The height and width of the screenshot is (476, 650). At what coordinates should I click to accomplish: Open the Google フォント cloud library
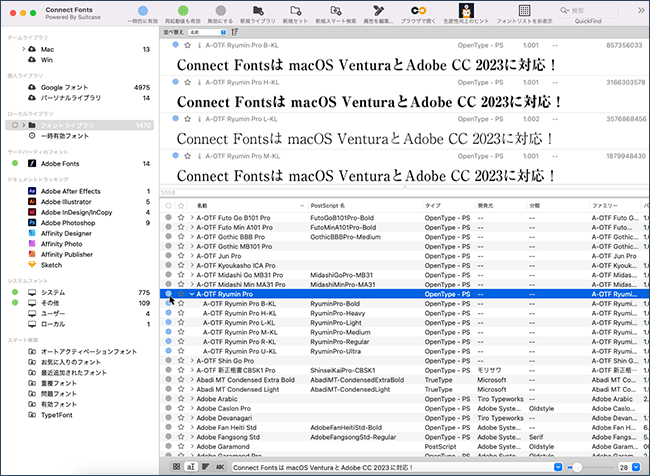pyautogui.click(x=64, y=87)
